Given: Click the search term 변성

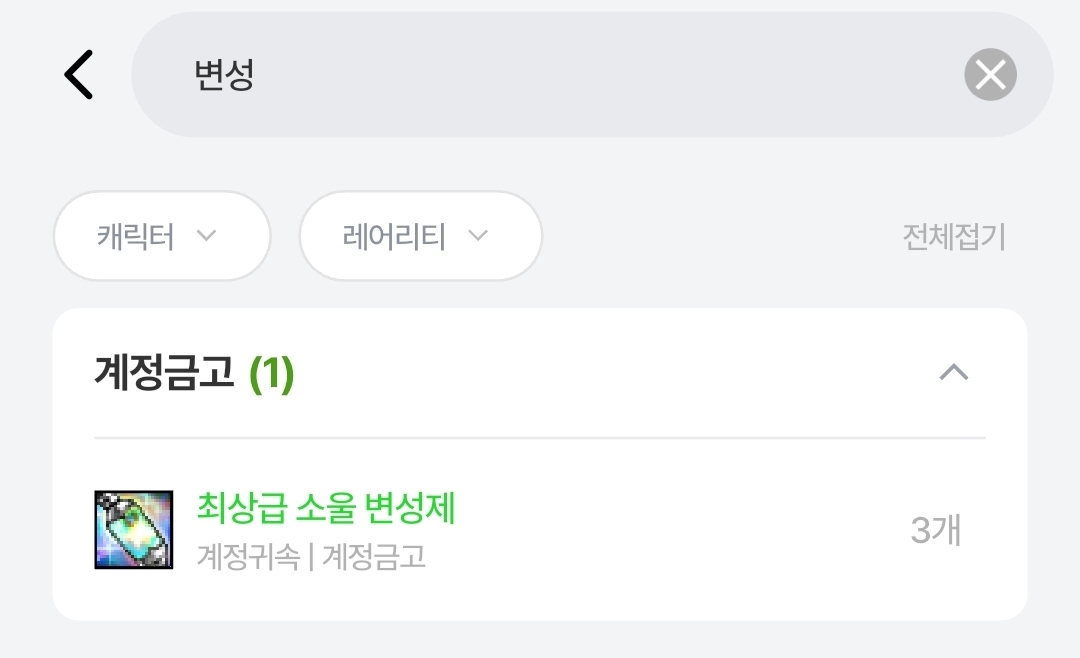Looking at the screenshot, I should [224, 76].
